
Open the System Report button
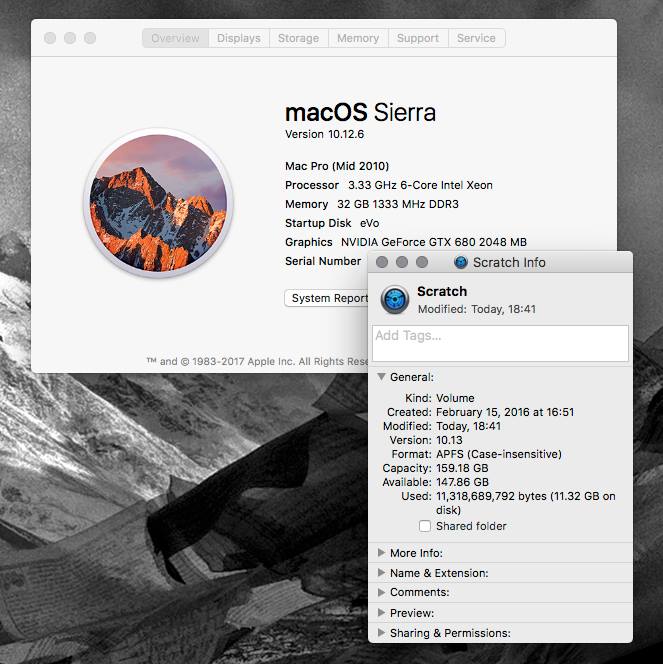327,298
